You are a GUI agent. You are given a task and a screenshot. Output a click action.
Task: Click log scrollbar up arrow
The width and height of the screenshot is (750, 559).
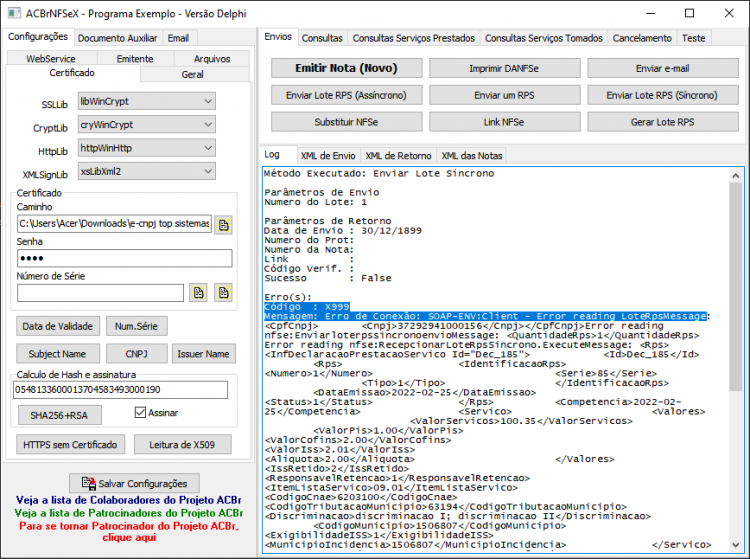tap(735, 176)
